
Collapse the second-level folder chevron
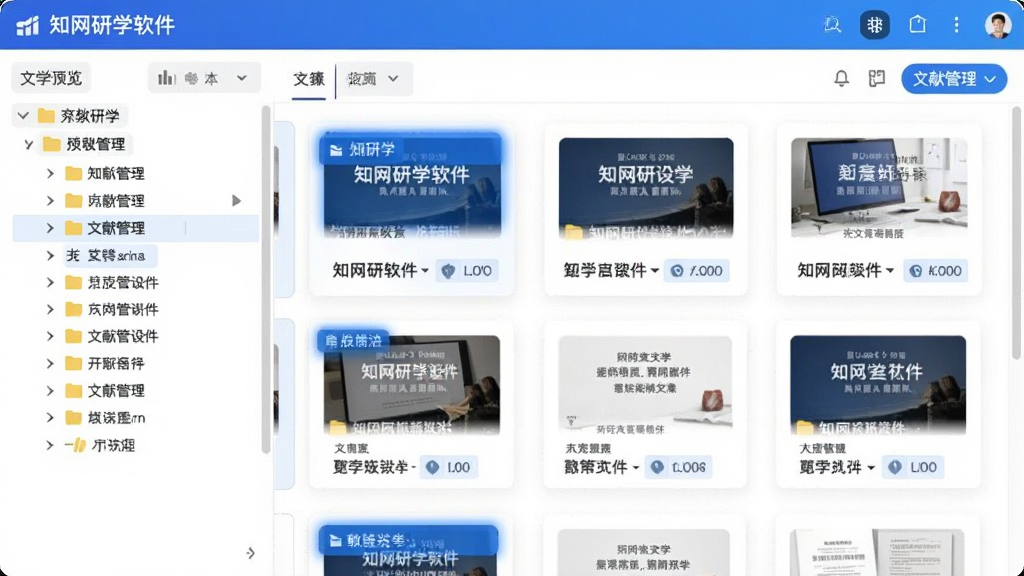(29, 144)
